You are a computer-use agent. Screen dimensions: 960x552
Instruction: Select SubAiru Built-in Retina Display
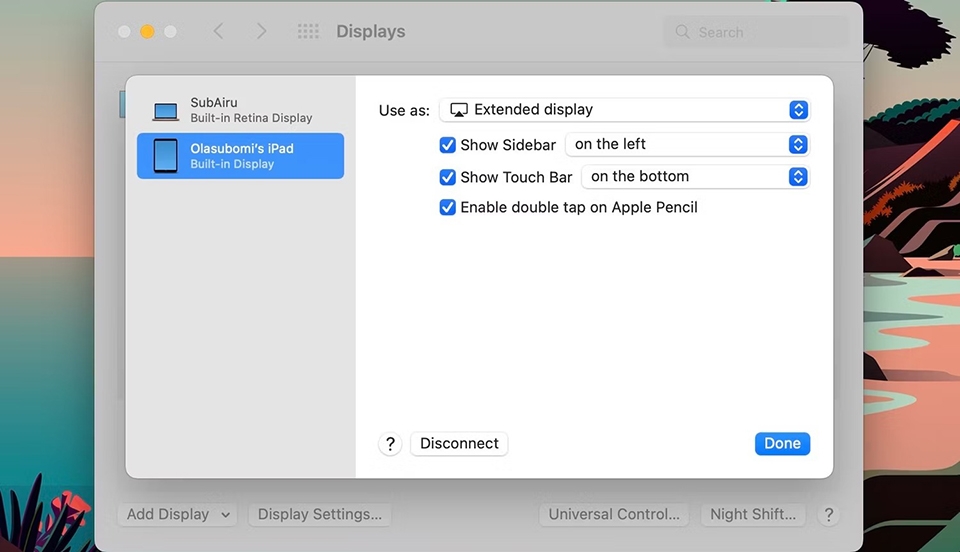click(240, 110)
